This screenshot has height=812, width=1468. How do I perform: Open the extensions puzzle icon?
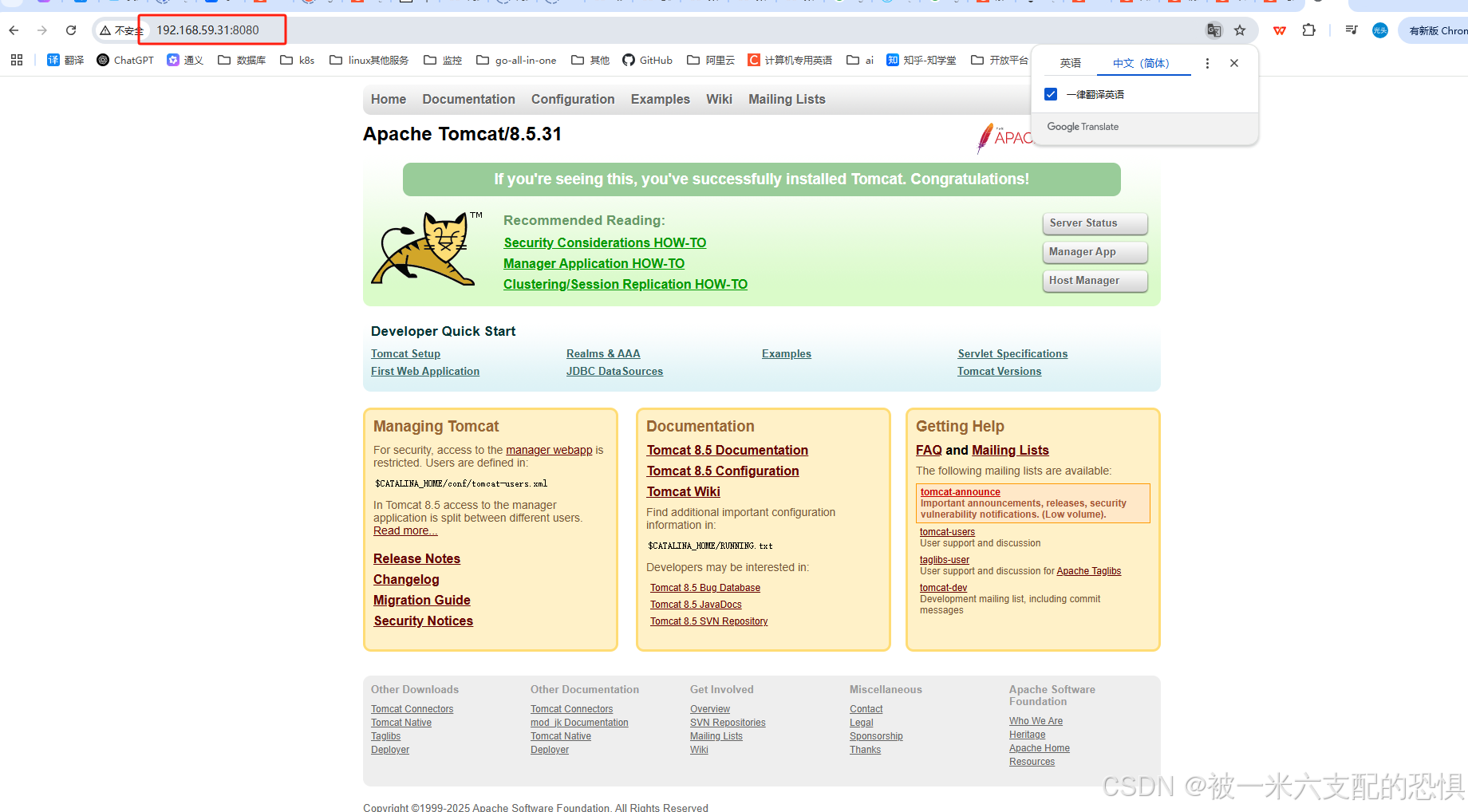click(1308, 30)
